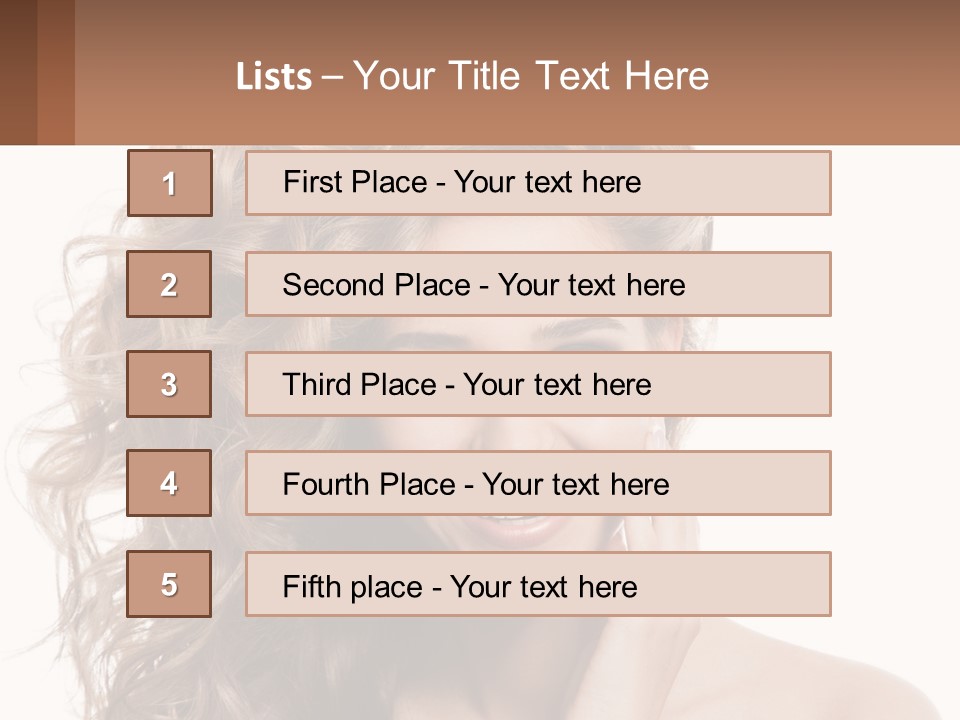Image resolution: width=960 pixels, height=720 pixels.
Task: Click the Fifth place text bar
Action: coord(538,585)
